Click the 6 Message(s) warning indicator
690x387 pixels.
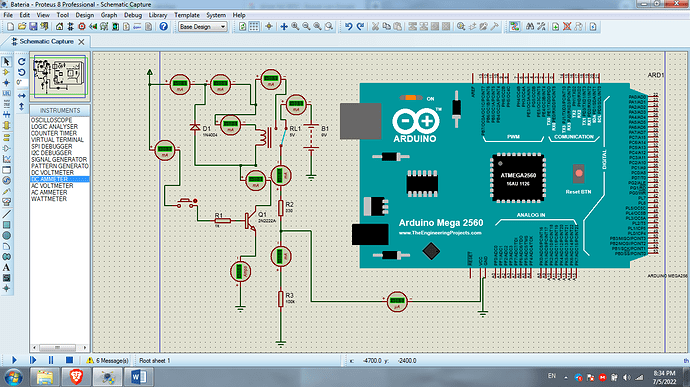tap(108, 360)
